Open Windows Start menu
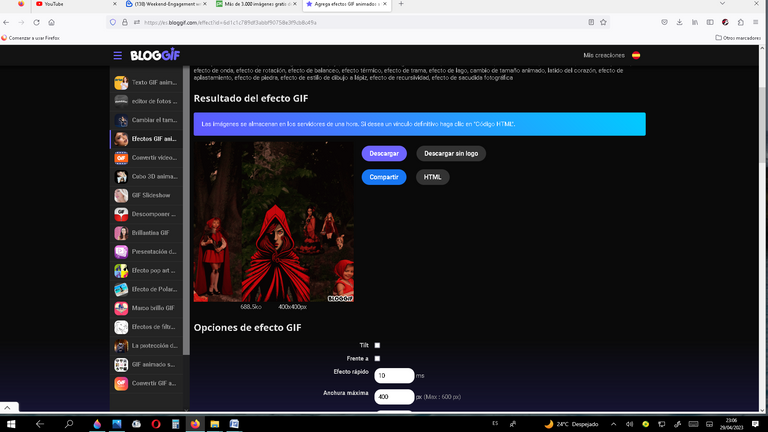768x432 pixels. coord(11,424)
